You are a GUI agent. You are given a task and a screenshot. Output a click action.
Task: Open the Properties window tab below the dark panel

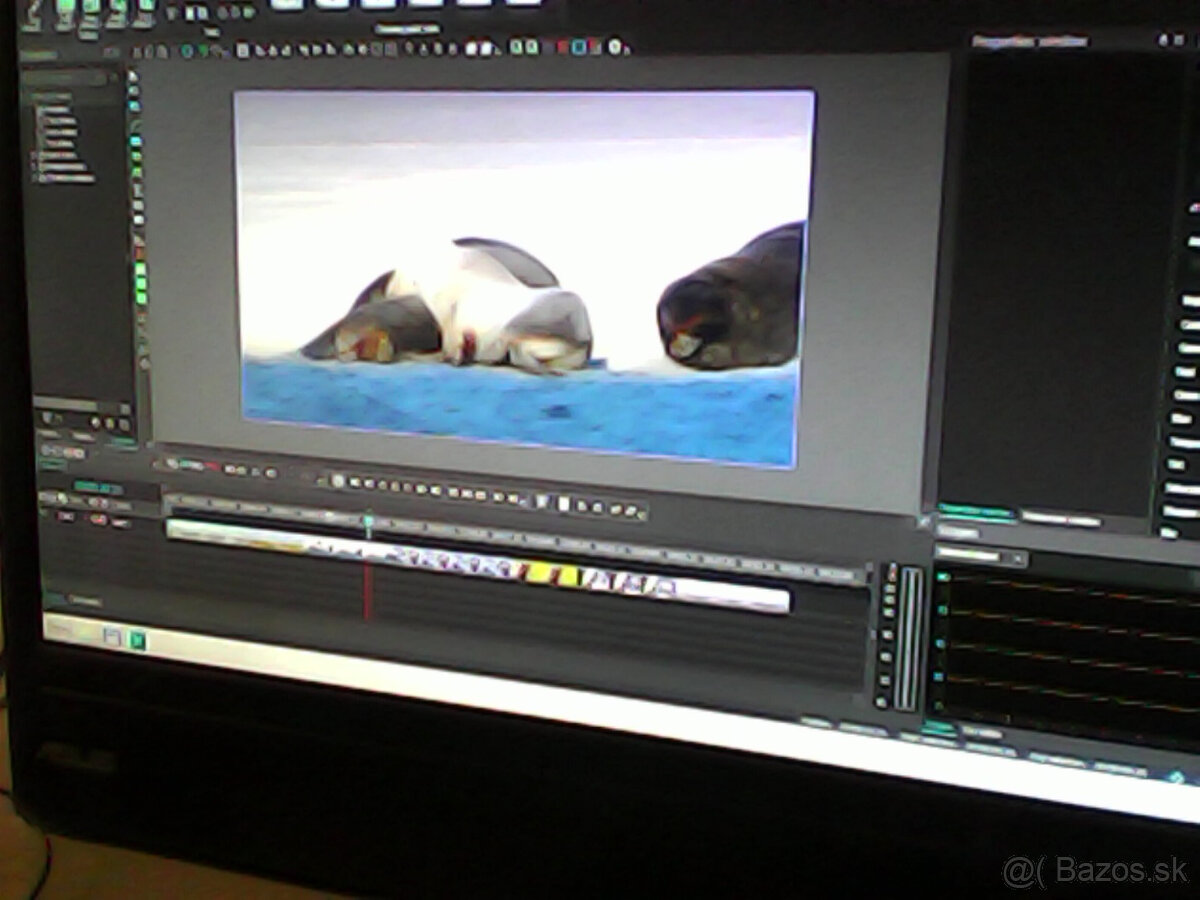point(975,512)
